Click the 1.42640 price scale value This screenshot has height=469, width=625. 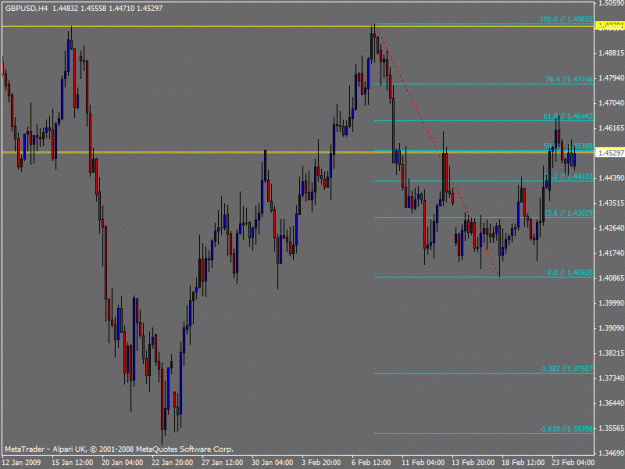coord(611,228)
